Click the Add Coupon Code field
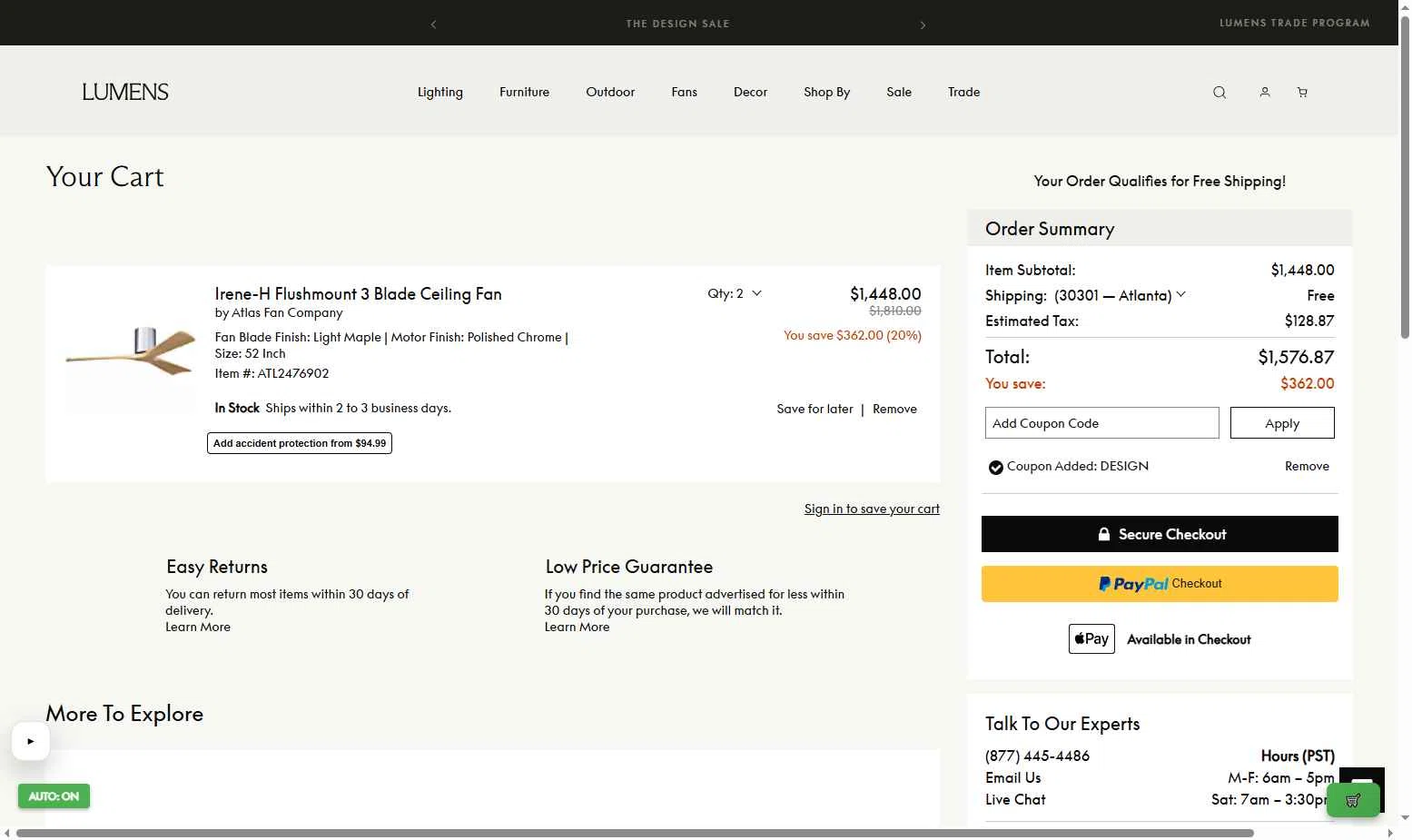This screenshot has height=840, width=1412. [x=1101, y=423]
